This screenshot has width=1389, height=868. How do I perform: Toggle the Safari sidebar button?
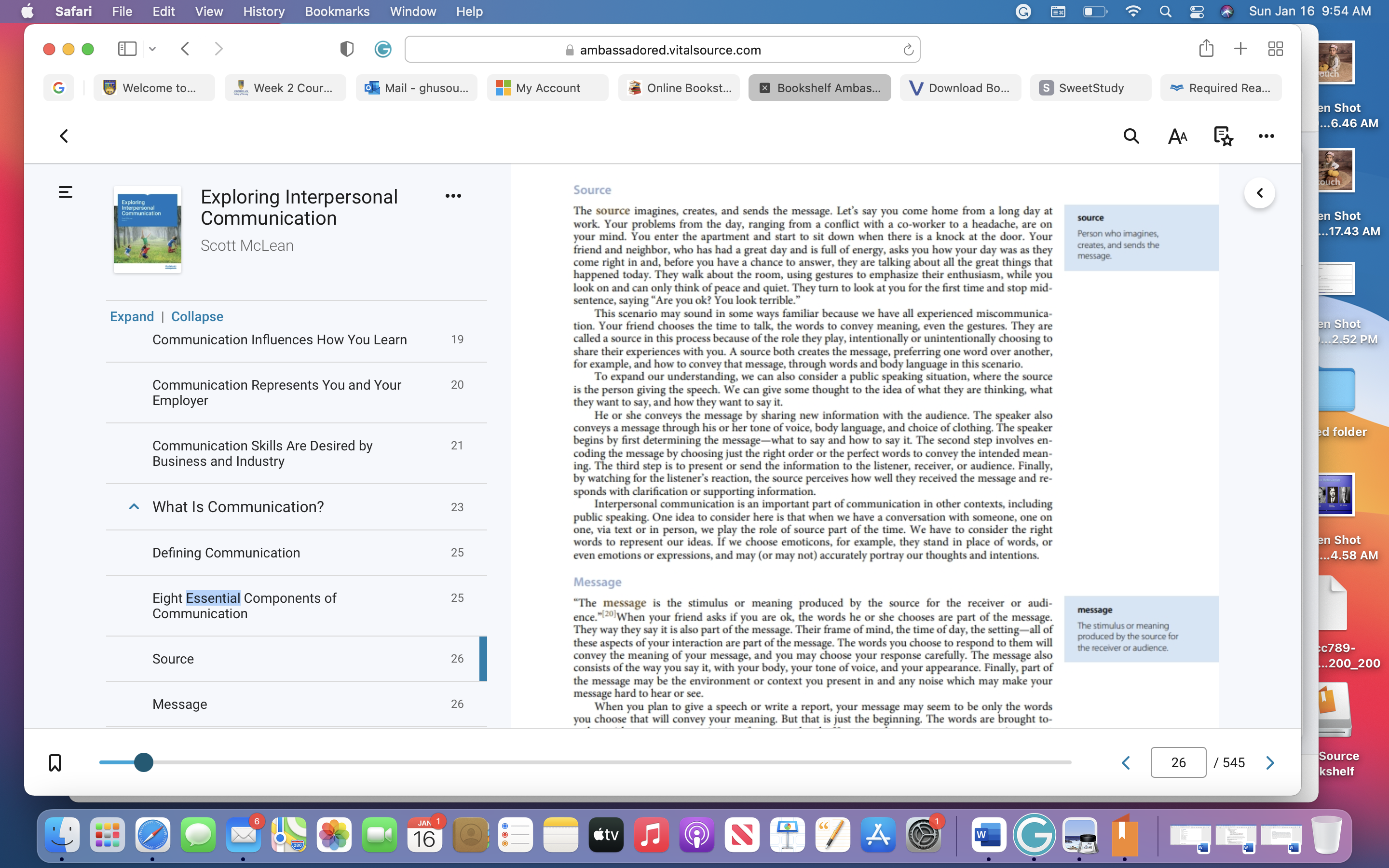tap(127, 49)
